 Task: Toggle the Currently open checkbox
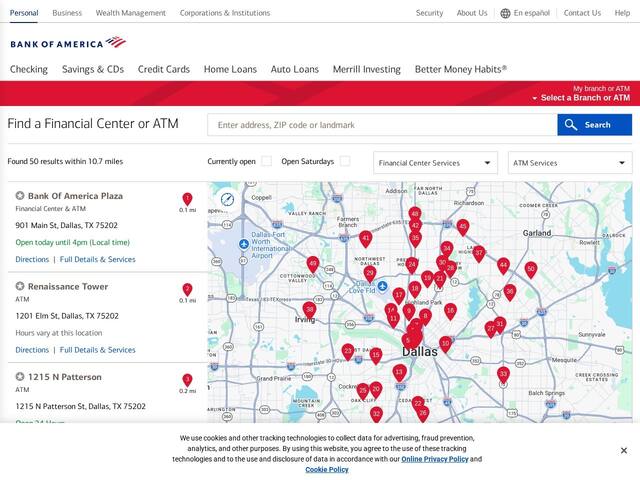pyautogui.click(x=267, y=161)
